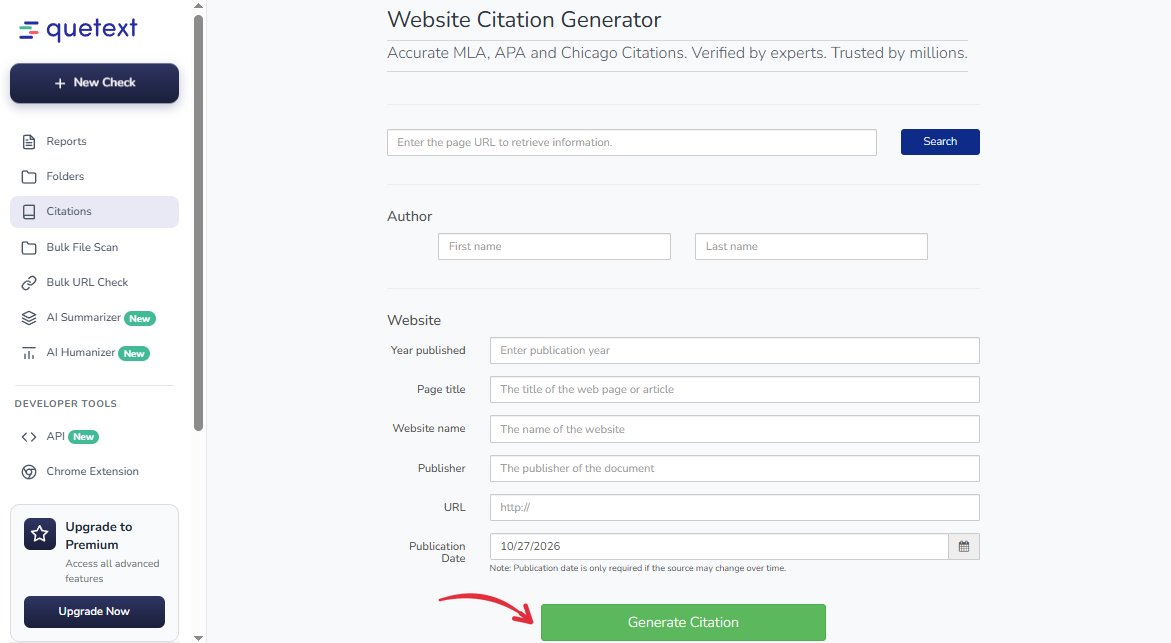Viewport: 1171px width, 643px height.
Task: Click the AI Summarizer layers icon
Action: coord(29,318)
